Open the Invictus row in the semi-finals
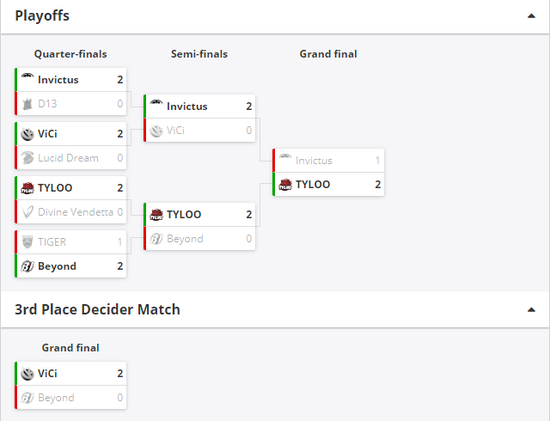550x421 pixels. point(199,106)
